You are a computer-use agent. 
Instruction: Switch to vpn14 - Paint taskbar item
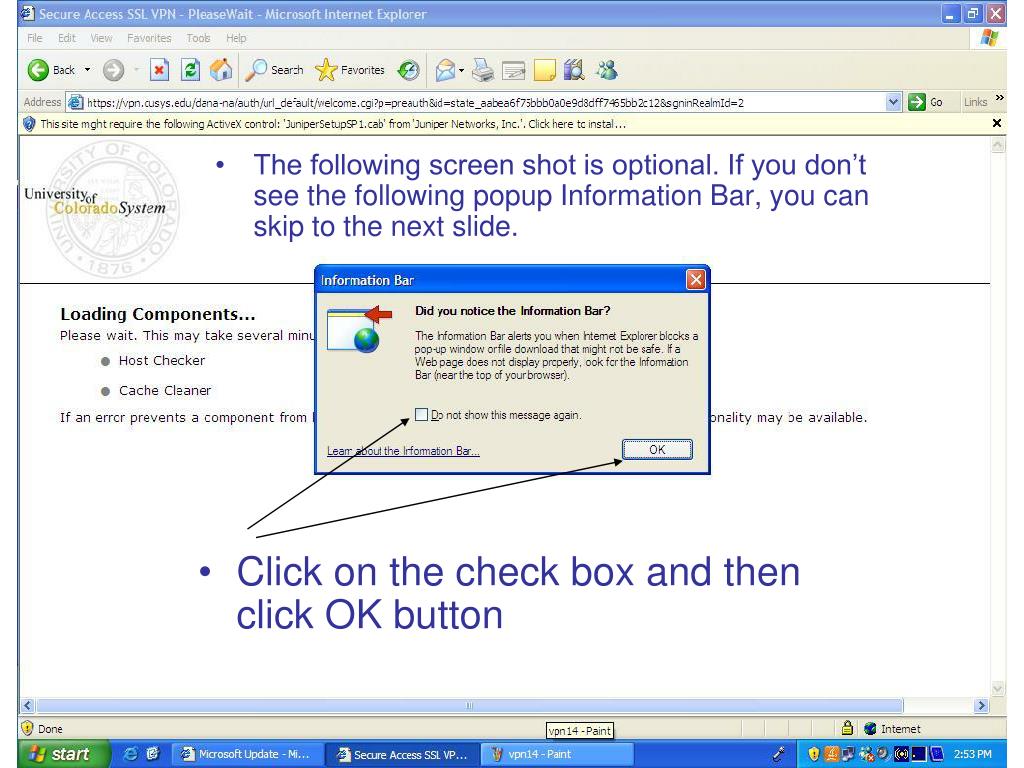click(556, 754)
